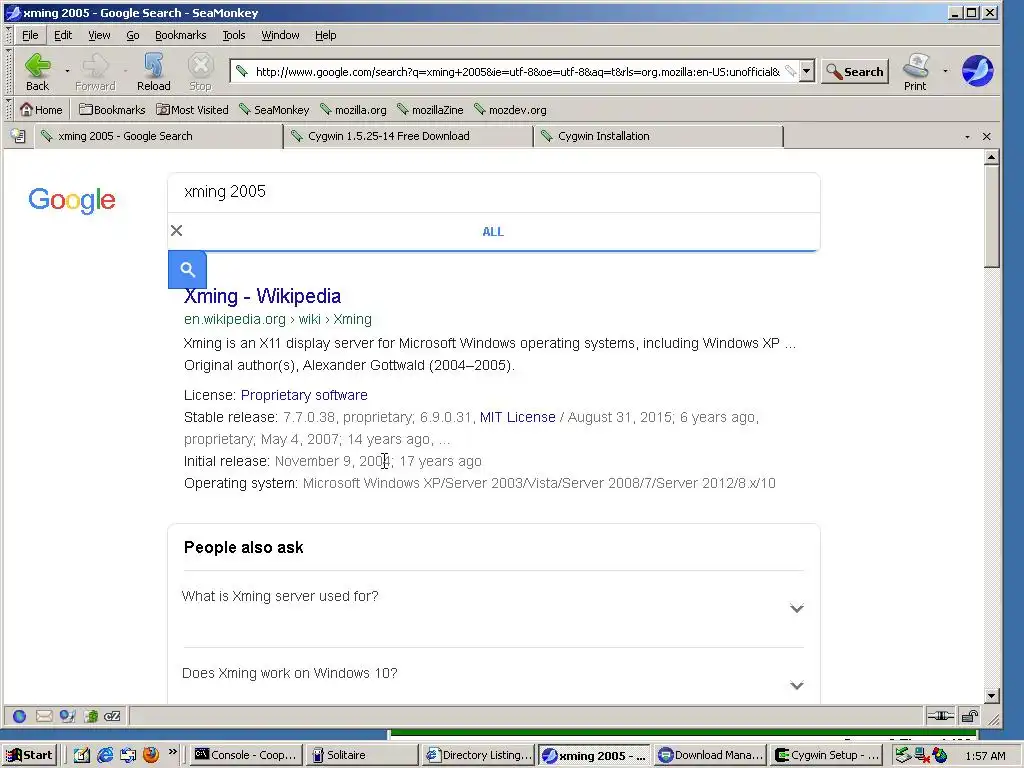The height and width of the screenshot is (768, 1024).
Task: Go back with the Back arrow button
Action: [37, 71]
